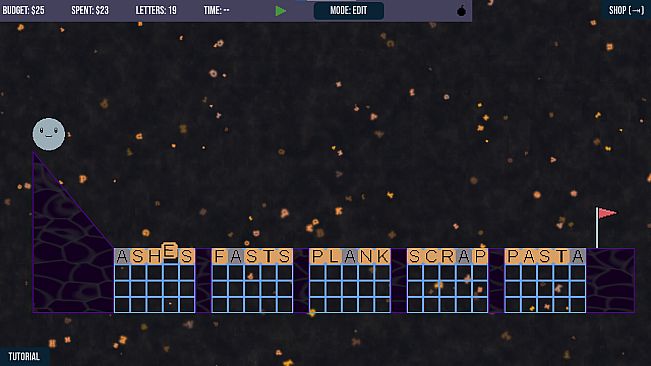This screenshot has width=651, height=366.
Task: Select the S tile in PASTA
Action: [x=545, y=256]
